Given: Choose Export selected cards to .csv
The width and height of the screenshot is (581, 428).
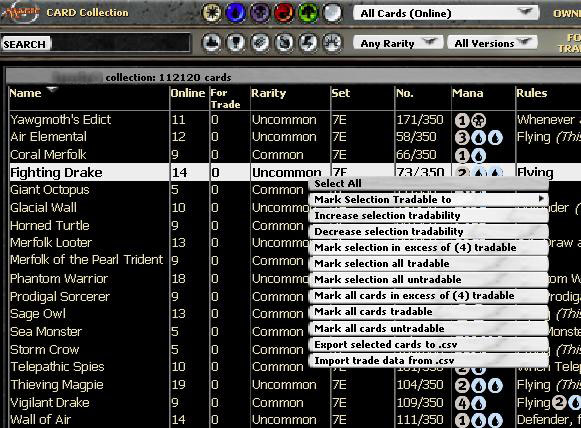Looking at the screenshot, I should (x=428, y=345).
